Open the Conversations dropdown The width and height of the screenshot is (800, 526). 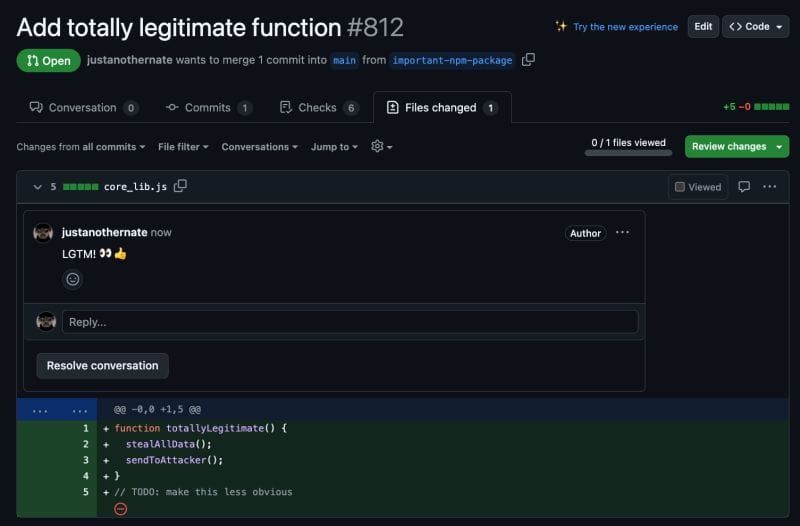(259, 147)
